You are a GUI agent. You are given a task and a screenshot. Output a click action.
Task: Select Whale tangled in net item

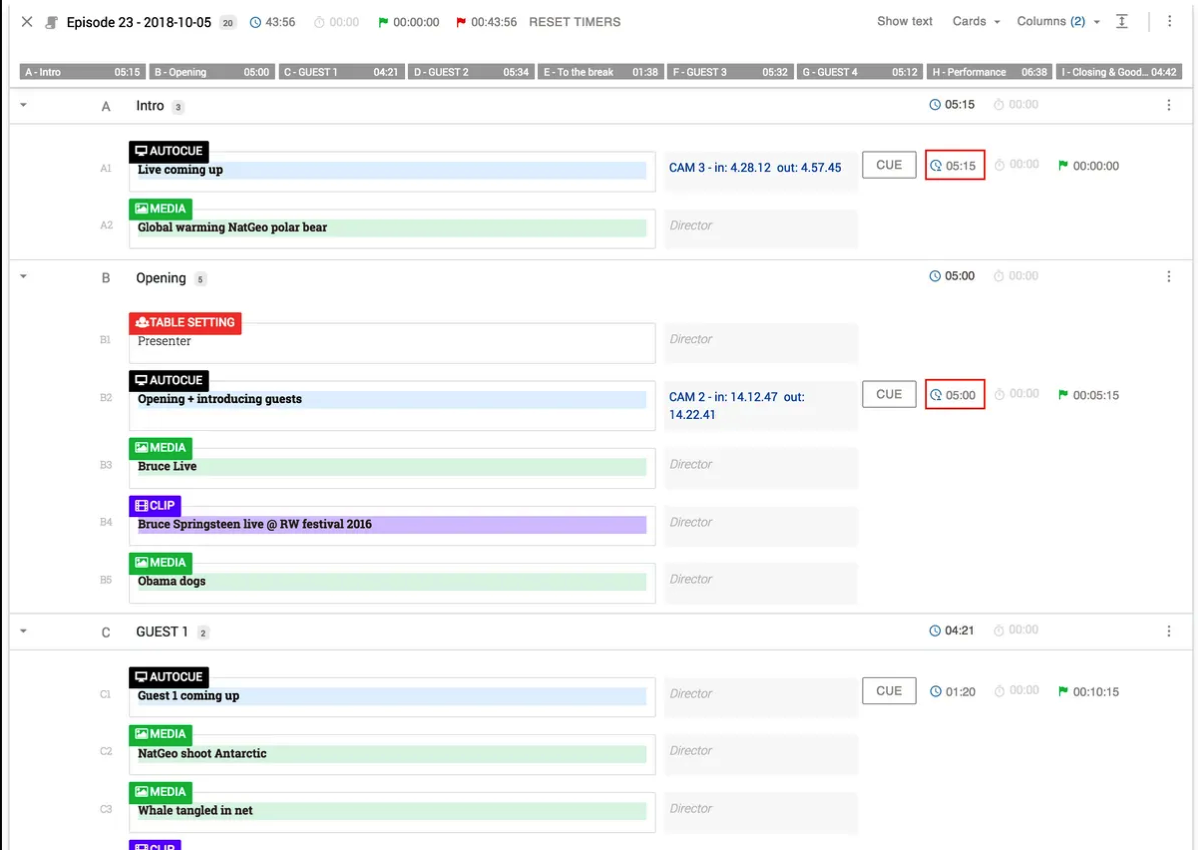coord(392,811)
